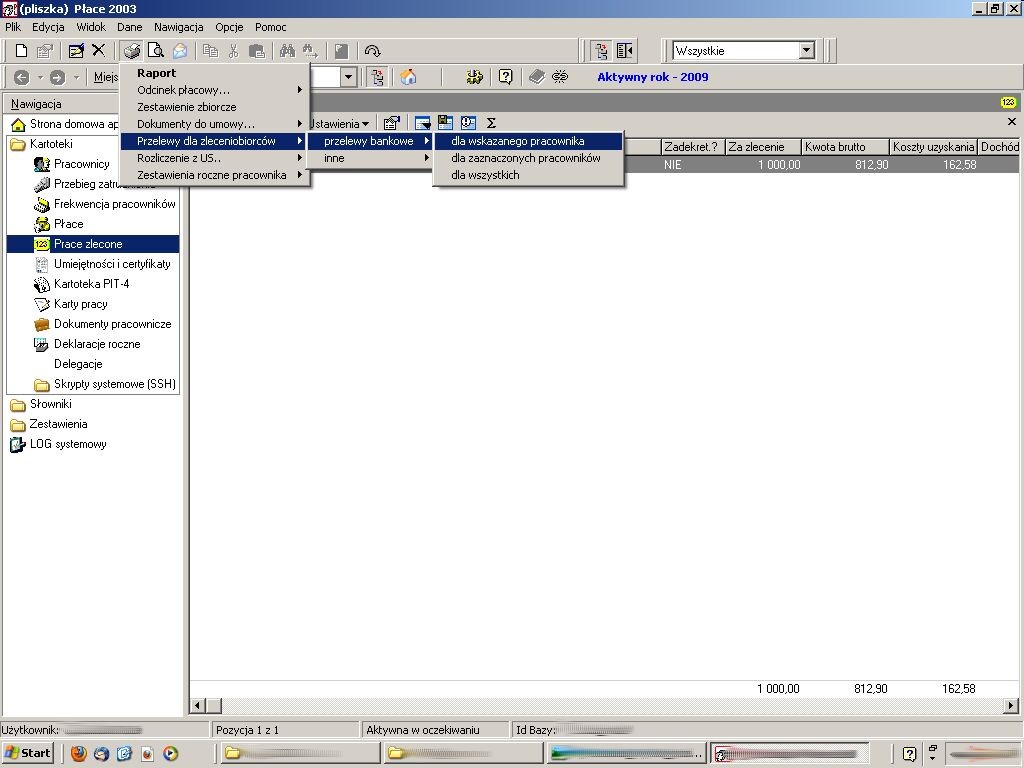
Task: Click the Home page house icon in the toolbar
Action: (409, 77)
